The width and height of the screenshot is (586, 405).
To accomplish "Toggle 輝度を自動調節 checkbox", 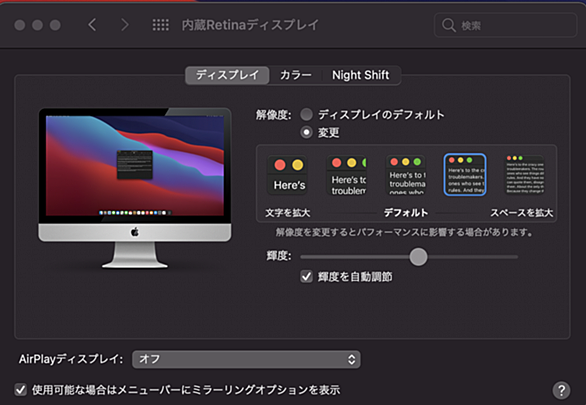I will (x=306, y=276).
